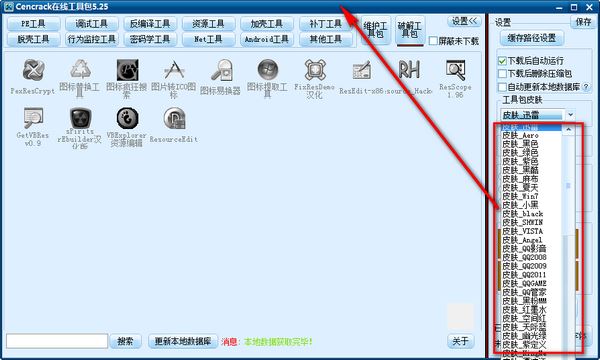Viewport: 600px width, 360px height.
Task: Select the 密码学工具 category
Action: 150,39
